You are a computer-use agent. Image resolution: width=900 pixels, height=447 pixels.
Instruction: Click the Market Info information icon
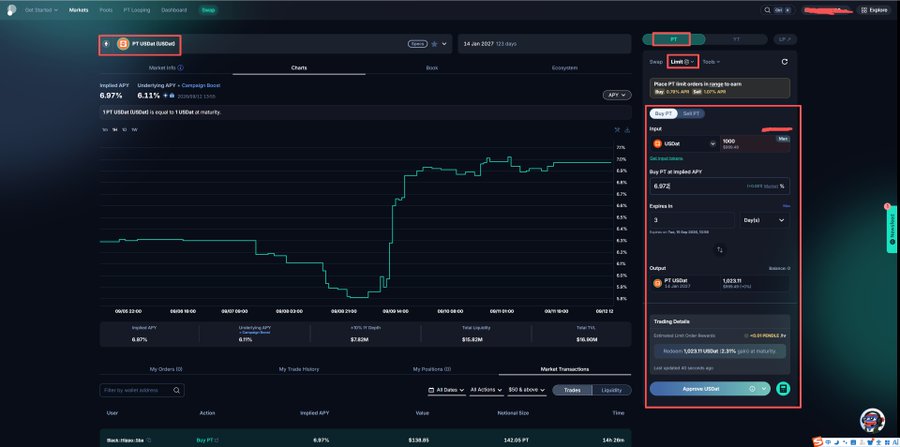[x=181, y=68]
